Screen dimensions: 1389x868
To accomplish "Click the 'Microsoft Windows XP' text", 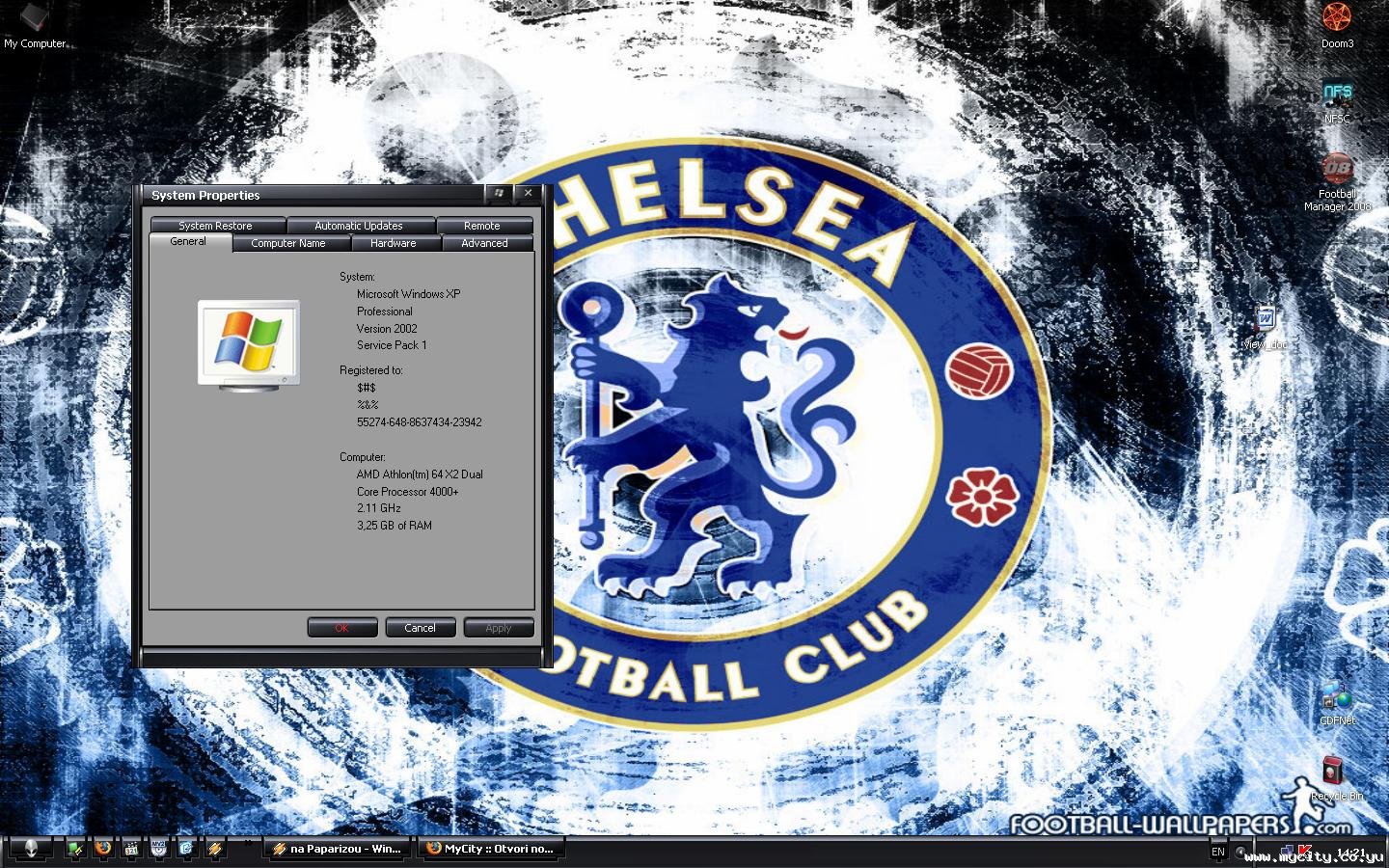I will point(409,294).
